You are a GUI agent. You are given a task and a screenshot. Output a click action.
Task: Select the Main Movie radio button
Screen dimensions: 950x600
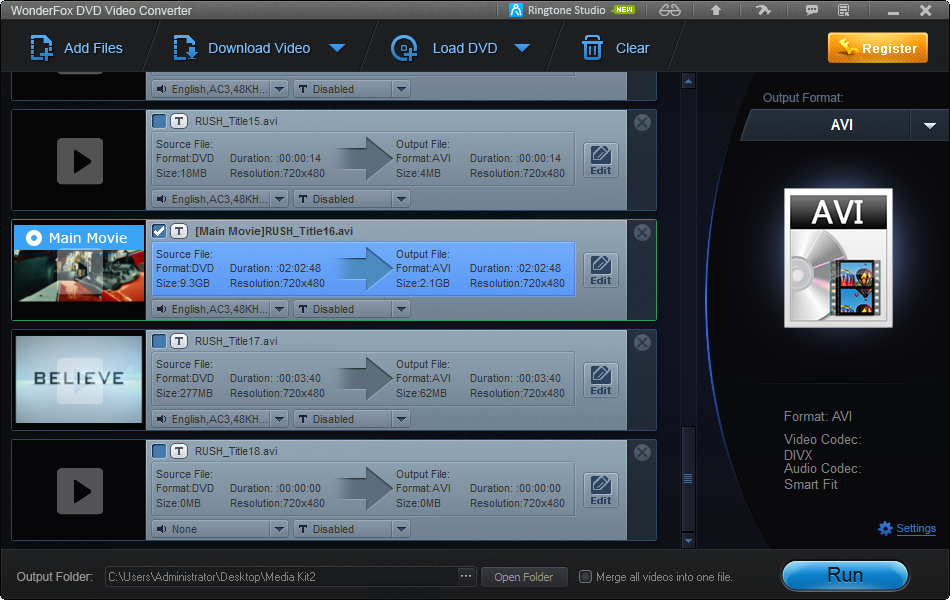pos(34,238)
